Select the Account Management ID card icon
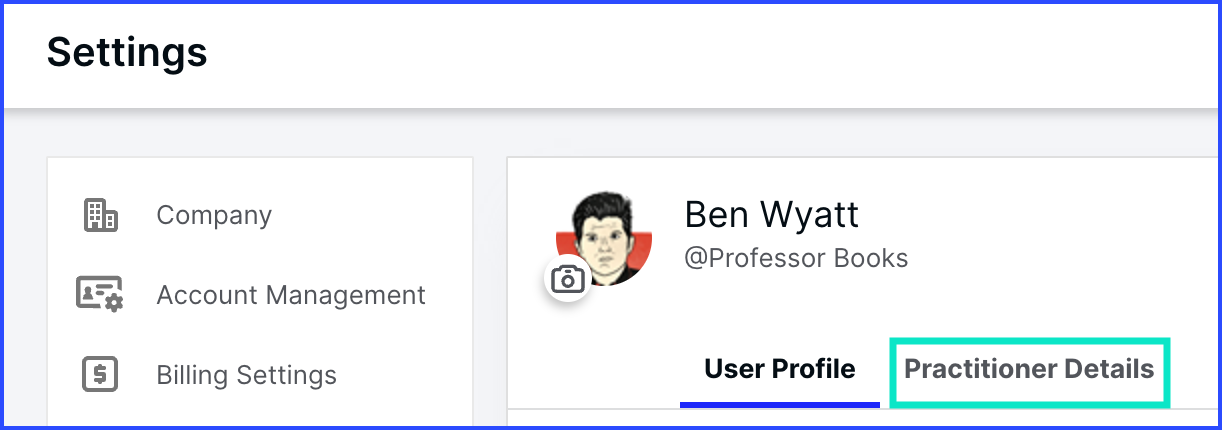This screenshot has width=1222, height=430. (x=99, y=294)
